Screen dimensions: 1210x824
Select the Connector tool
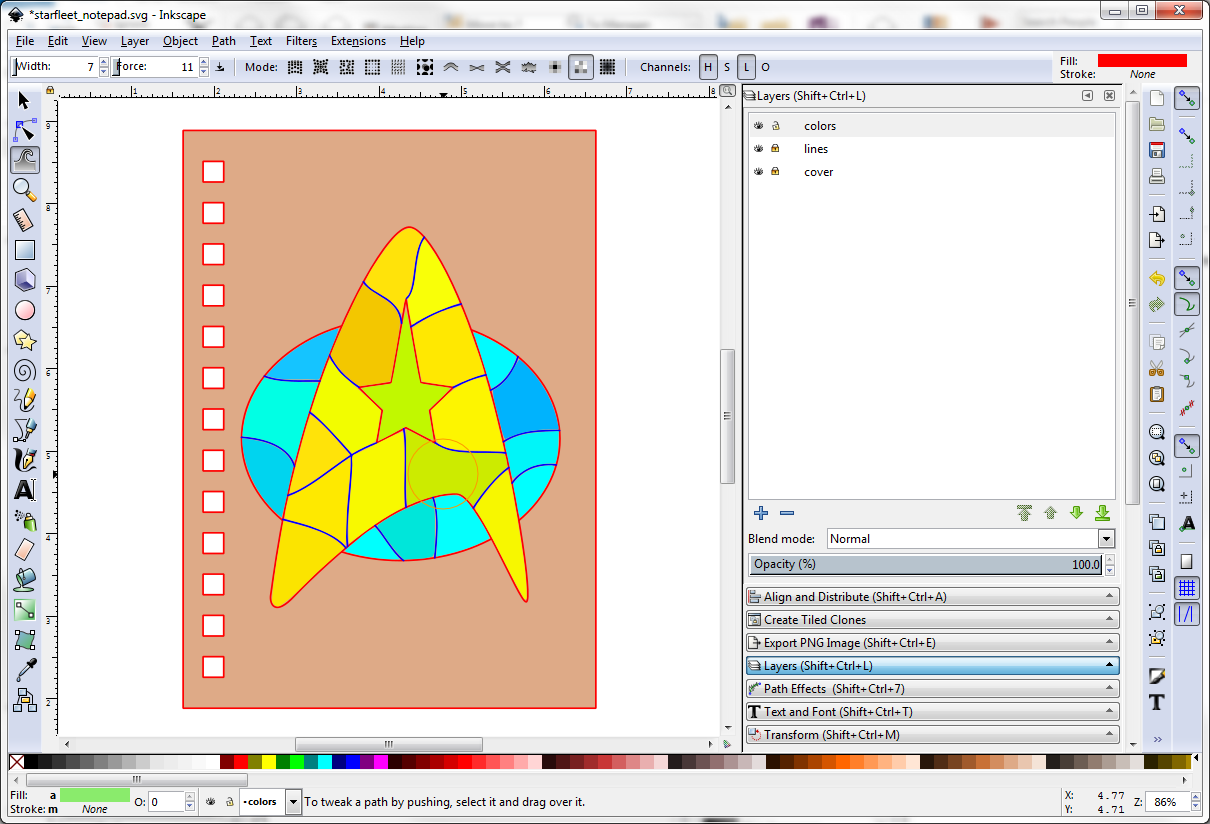25,700
